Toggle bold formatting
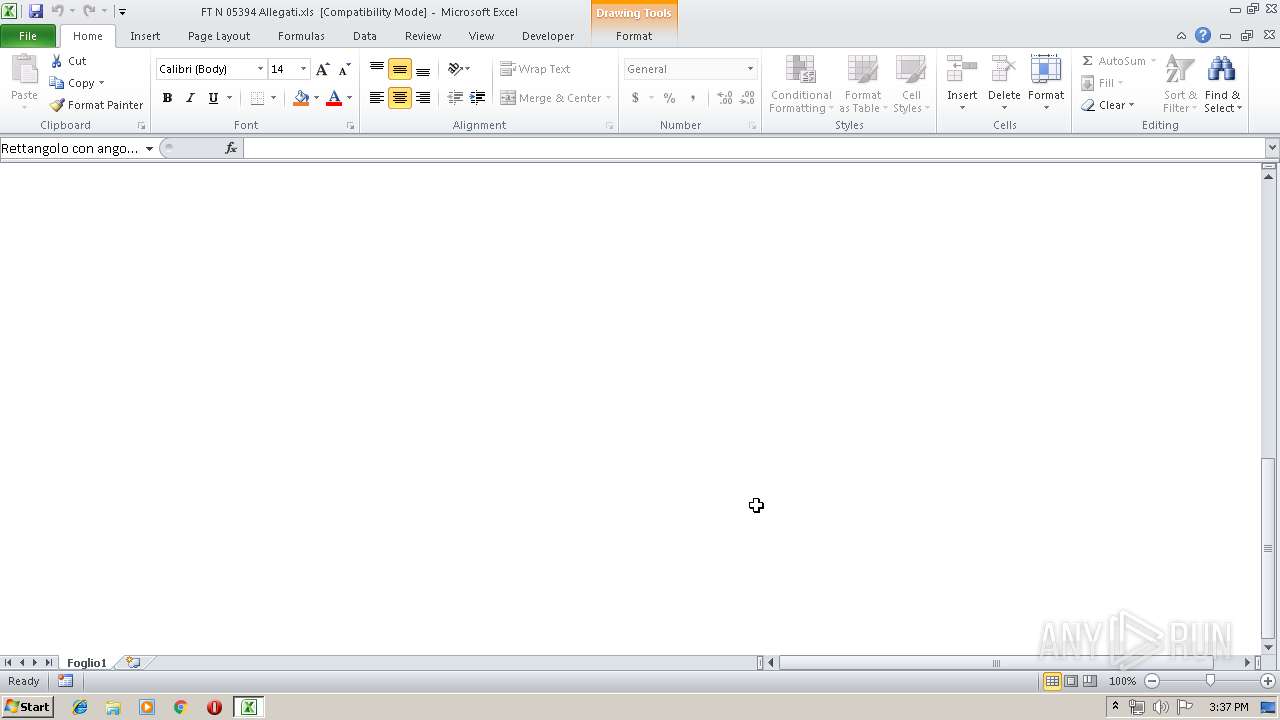The width and height of the screenshot is (1280, 720). click(167, 98)
